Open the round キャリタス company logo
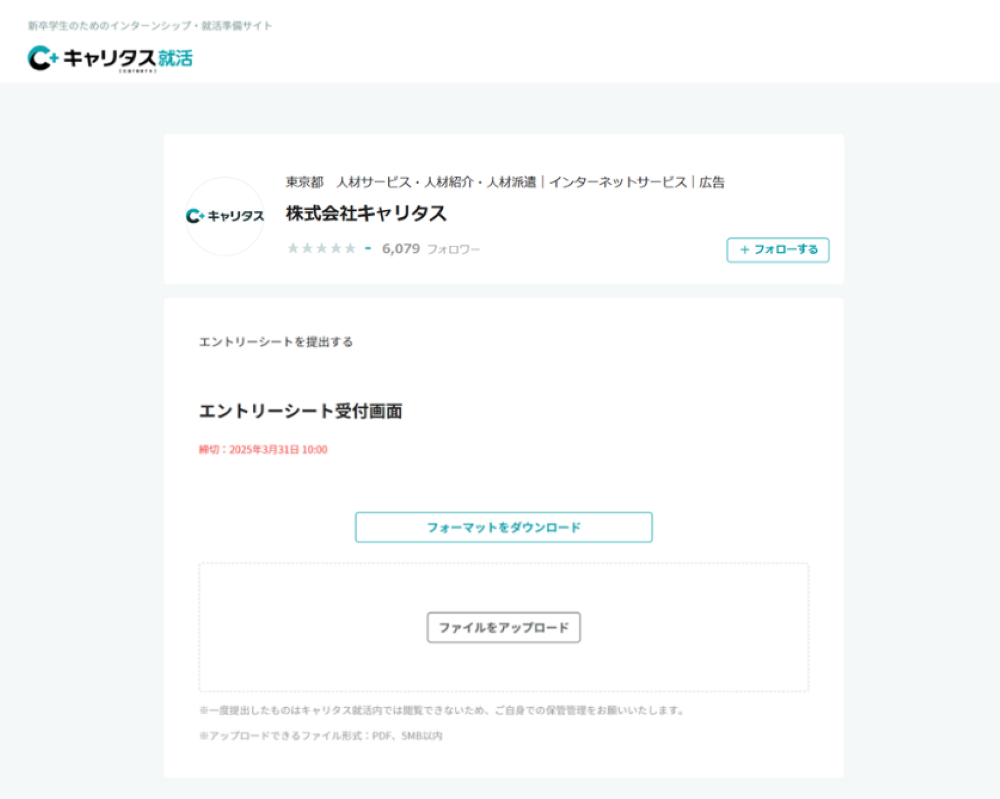Image resolution: width=1000 pixels, height=799 pixels. pos(224,216)
